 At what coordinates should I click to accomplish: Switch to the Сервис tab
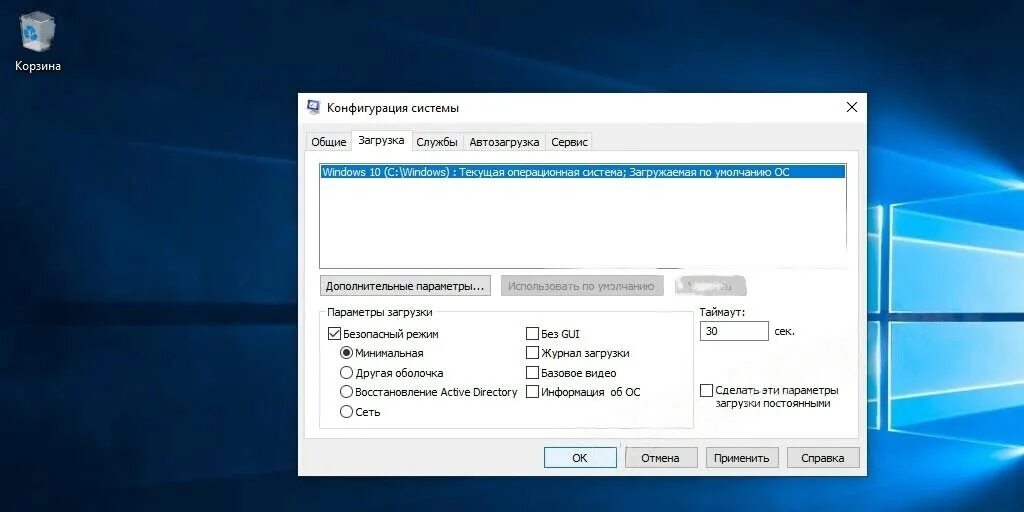pos(569,142)
